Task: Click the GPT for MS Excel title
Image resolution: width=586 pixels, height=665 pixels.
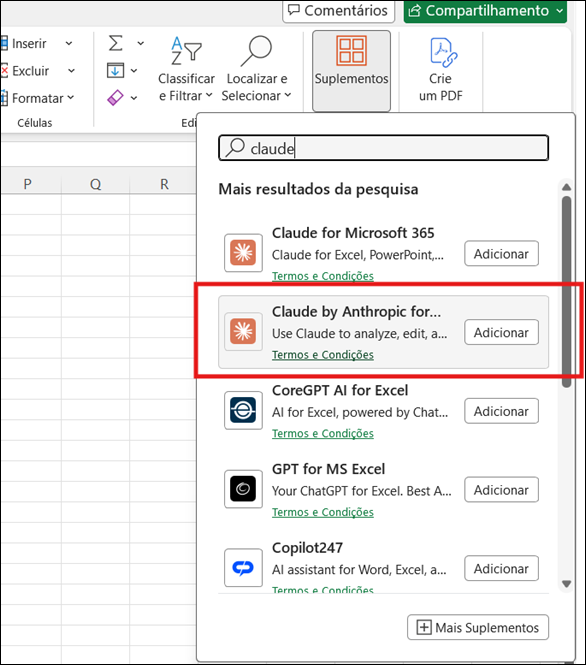Action: [329, 469]
